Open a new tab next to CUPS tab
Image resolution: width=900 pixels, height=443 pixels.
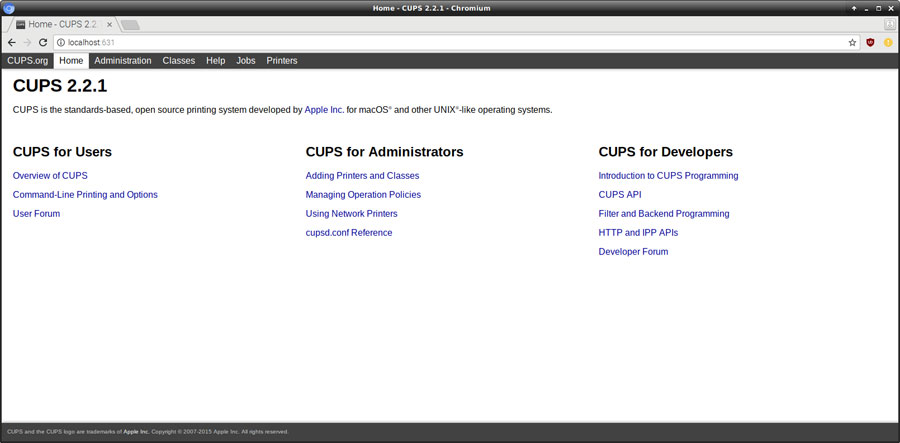[130, 25]
